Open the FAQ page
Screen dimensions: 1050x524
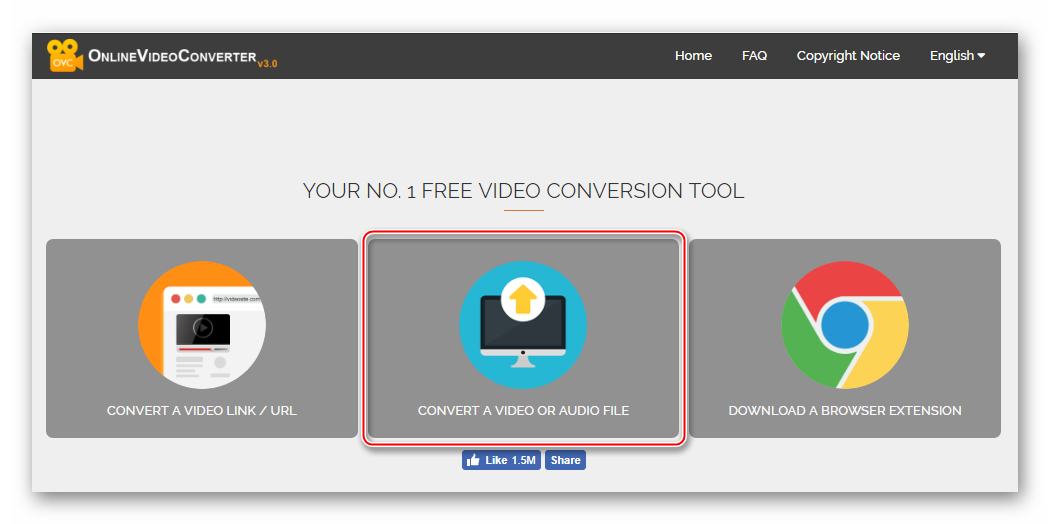(754, 56)
